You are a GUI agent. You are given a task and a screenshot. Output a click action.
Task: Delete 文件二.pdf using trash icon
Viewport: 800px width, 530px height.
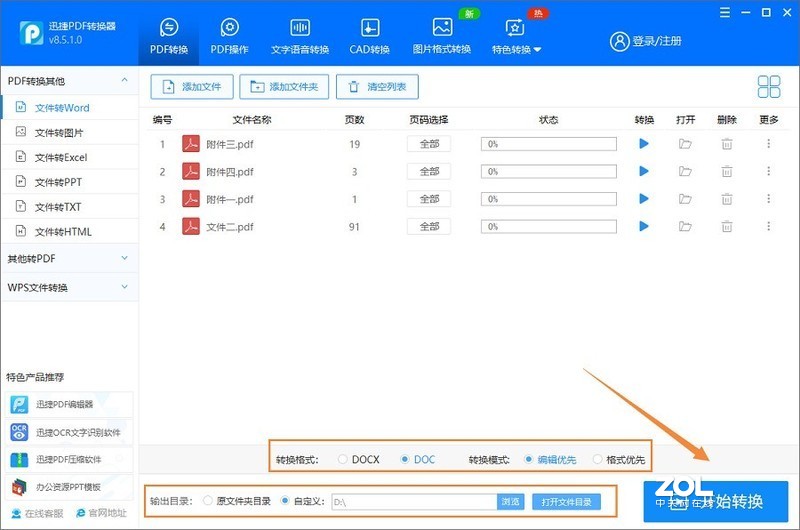(x=727, y=226)
